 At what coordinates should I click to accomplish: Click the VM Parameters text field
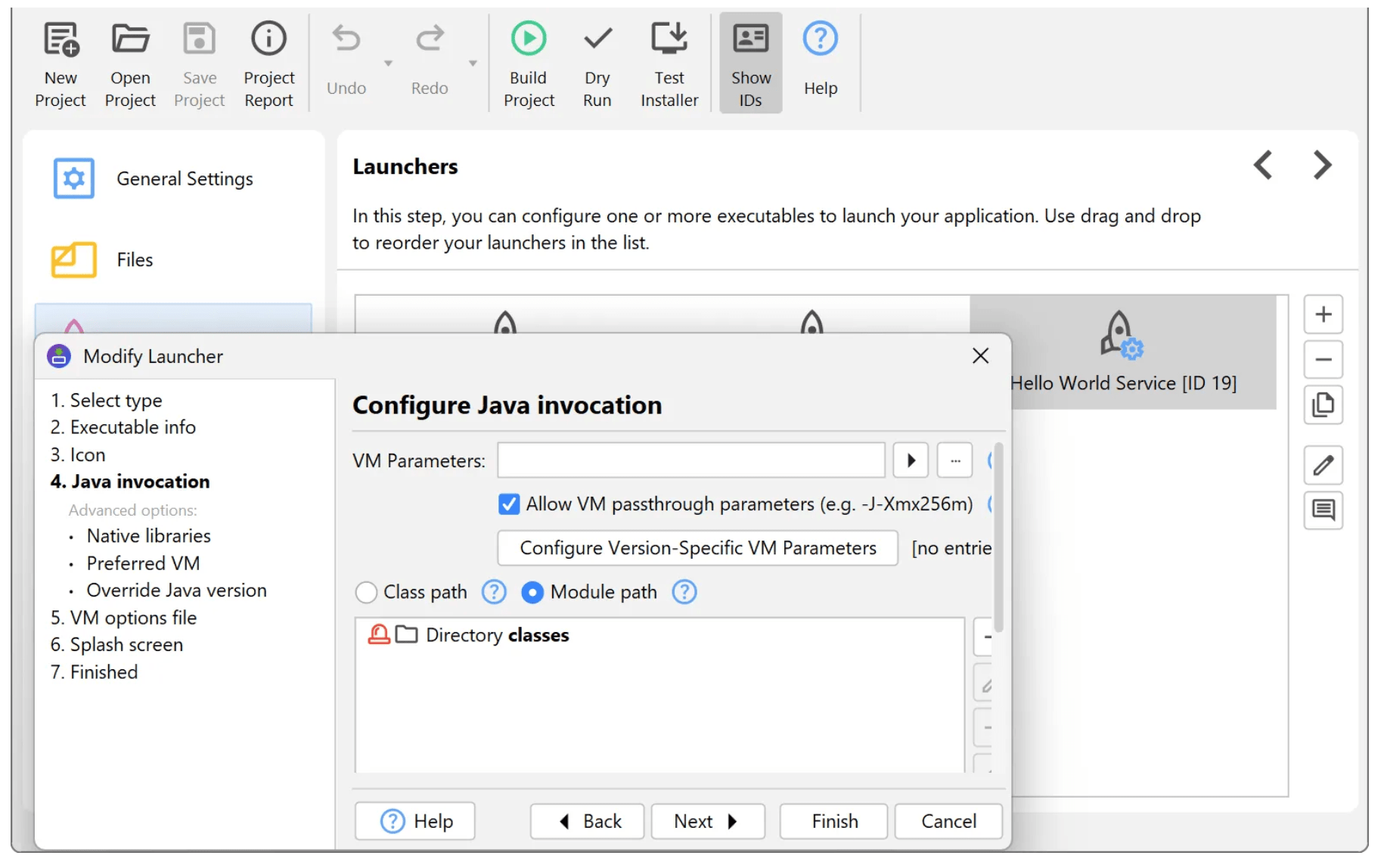click(690, 460)
